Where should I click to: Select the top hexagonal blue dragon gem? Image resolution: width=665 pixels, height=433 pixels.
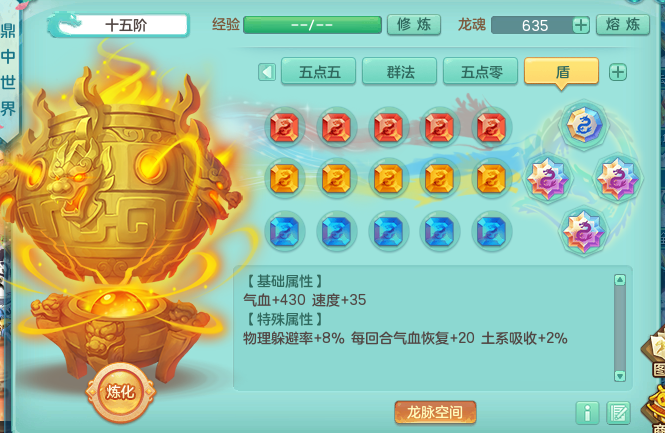(x=584, y=125)
